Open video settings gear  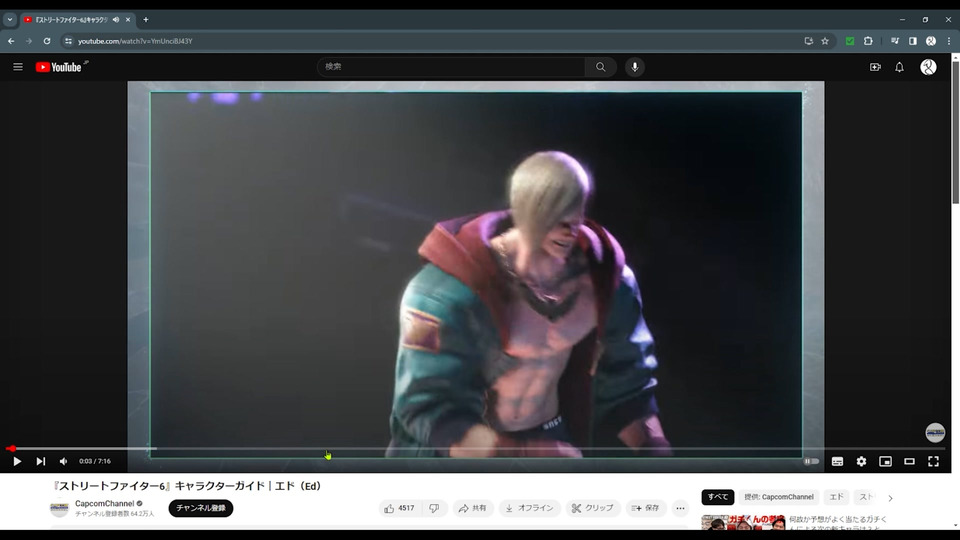click(x=861, y=461)
